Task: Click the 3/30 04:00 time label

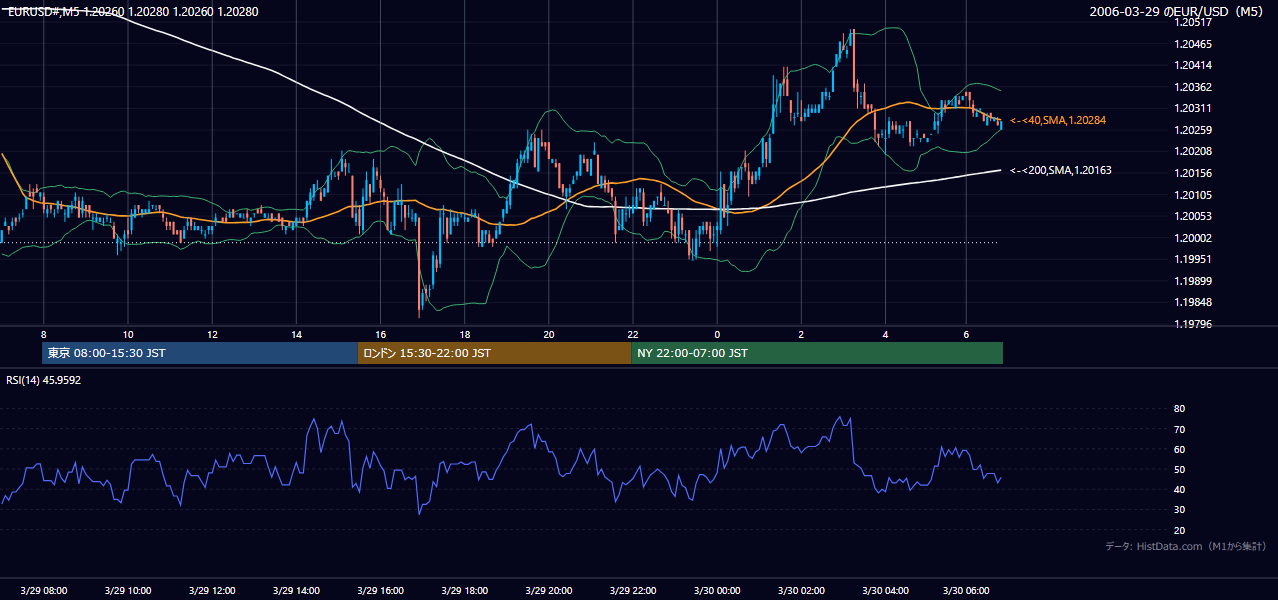Action: tap(885, 591)
